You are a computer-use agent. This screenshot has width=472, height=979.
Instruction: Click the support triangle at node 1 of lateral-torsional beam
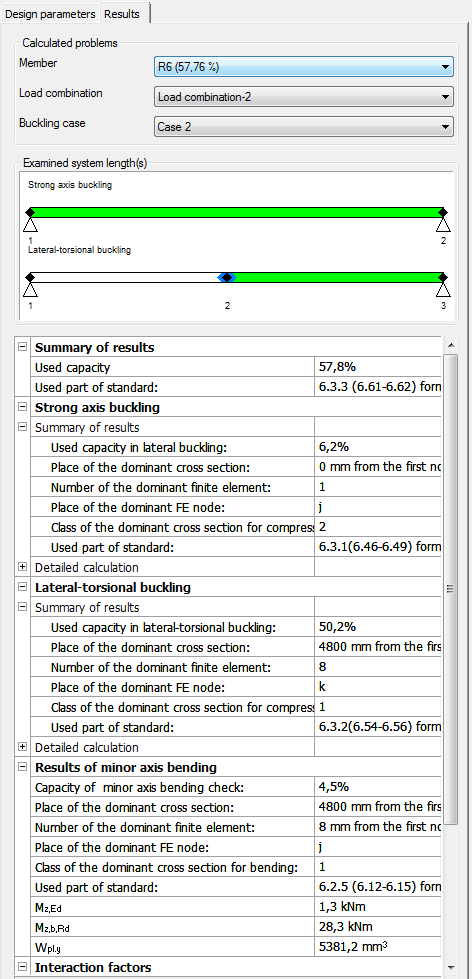(x=30, y=290)
